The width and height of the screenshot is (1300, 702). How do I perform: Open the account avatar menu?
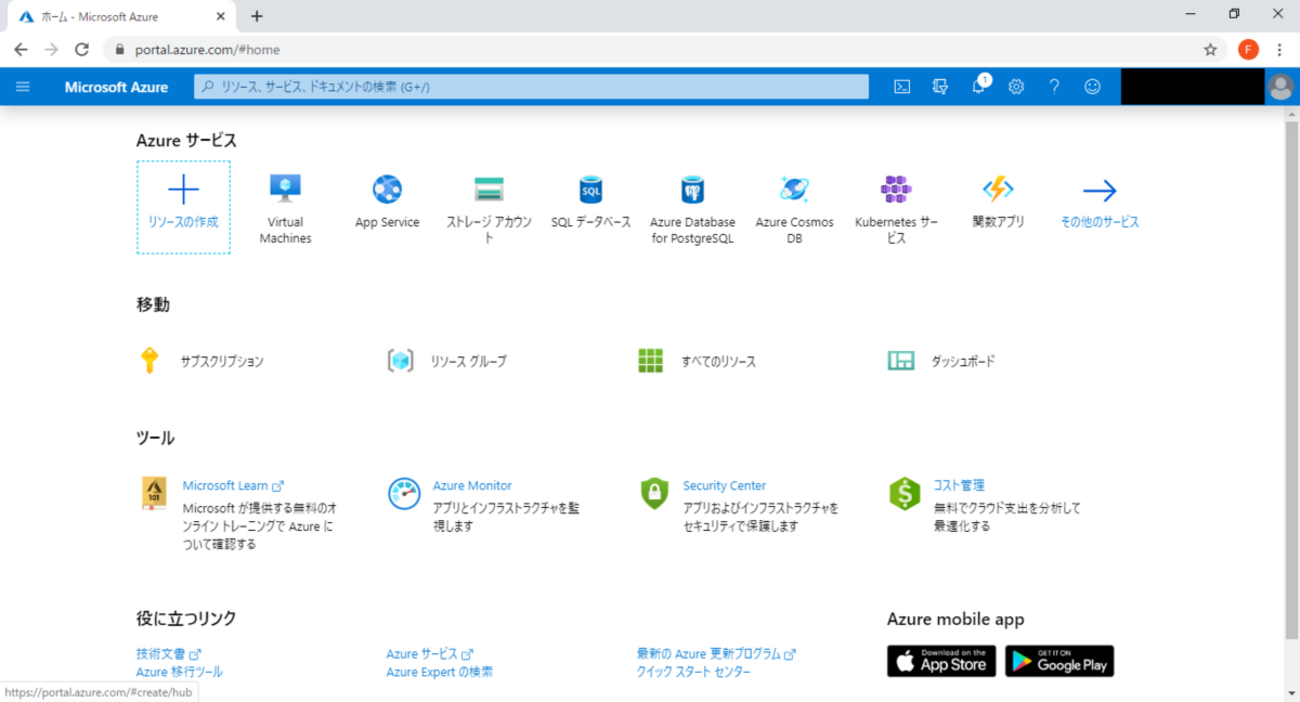pos(1280,87)
